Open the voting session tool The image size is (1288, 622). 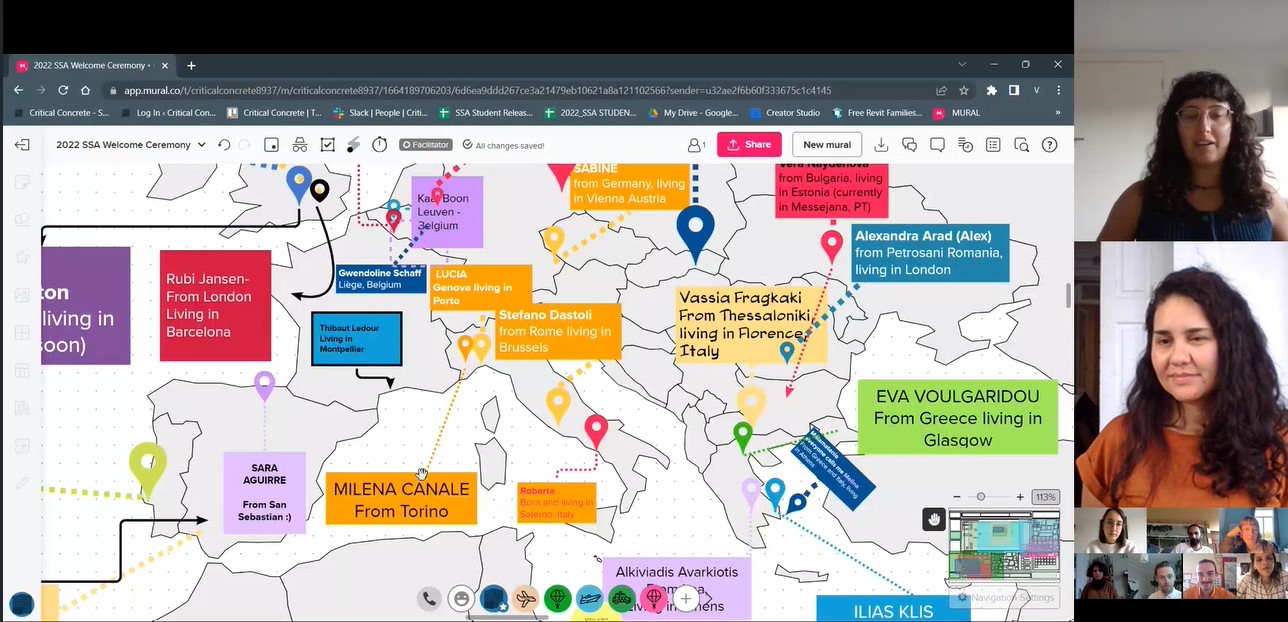pos(327,145)
